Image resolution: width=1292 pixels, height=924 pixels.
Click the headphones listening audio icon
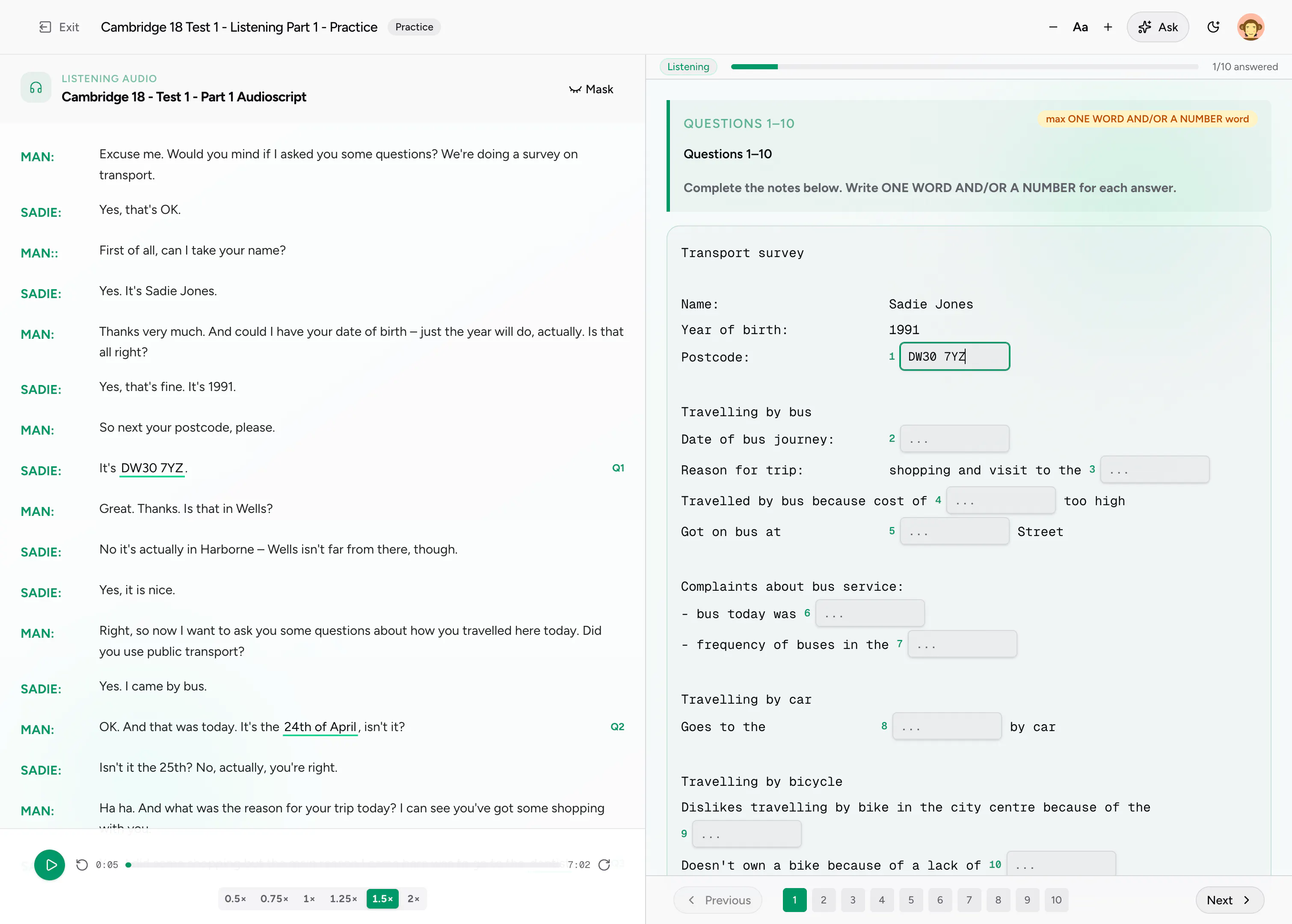coord(36,88)
